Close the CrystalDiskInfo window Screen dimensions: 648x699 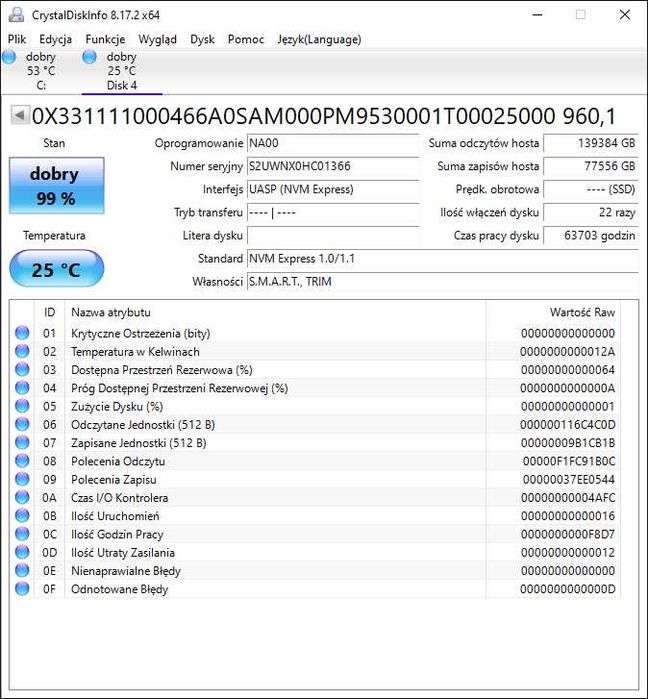625,15
